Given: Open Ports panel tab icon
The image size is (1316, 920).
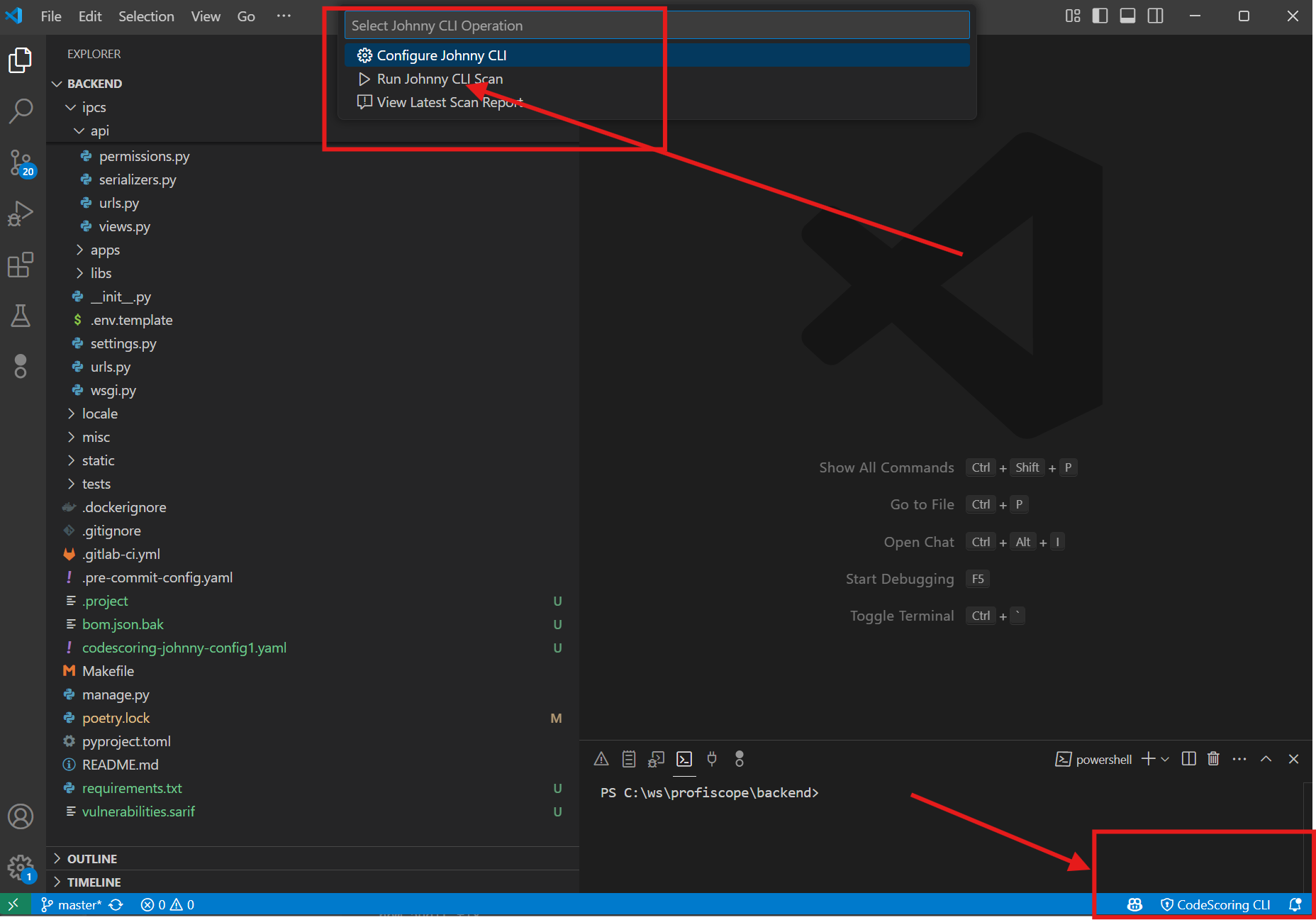Looking at the screenshot, I should click(x=712, y=759).
